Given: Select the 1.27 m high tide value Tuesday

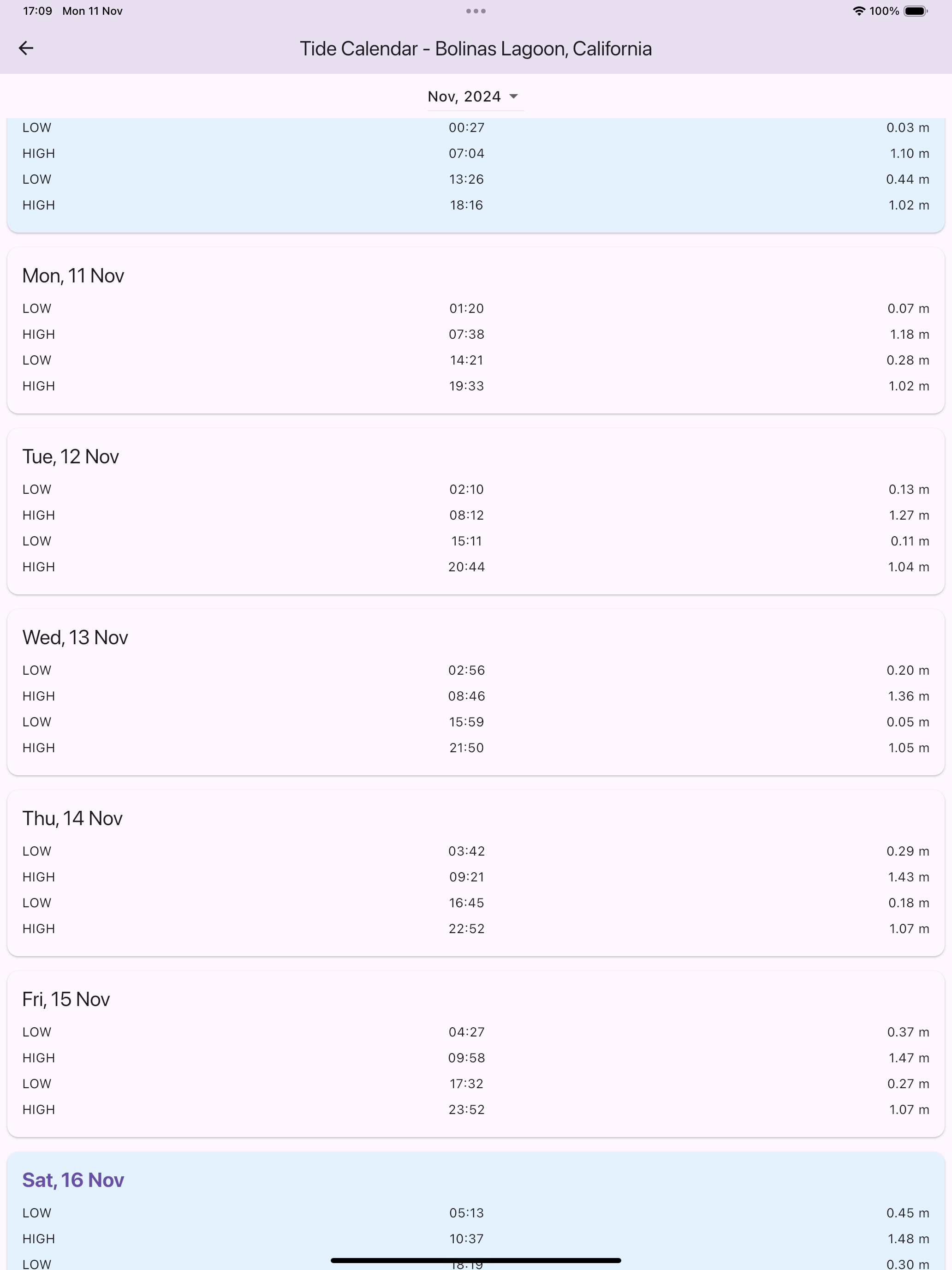Looking at the screenshot, I should coord(909,515).
